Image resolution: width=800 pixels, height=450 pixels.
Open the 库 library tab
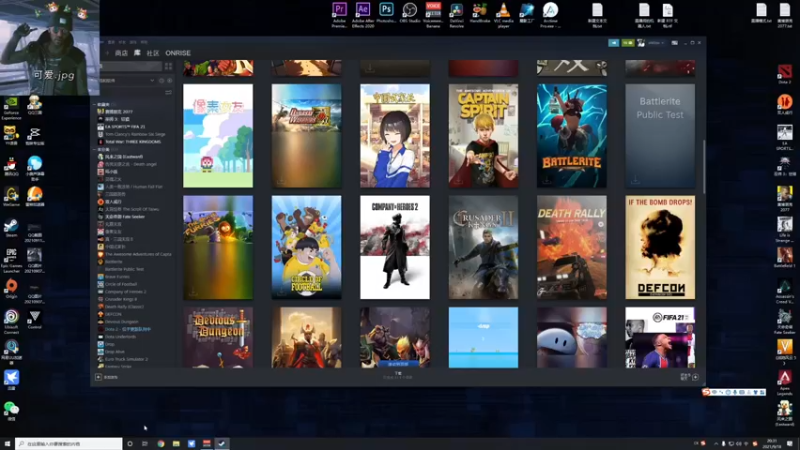coord(137,53)
